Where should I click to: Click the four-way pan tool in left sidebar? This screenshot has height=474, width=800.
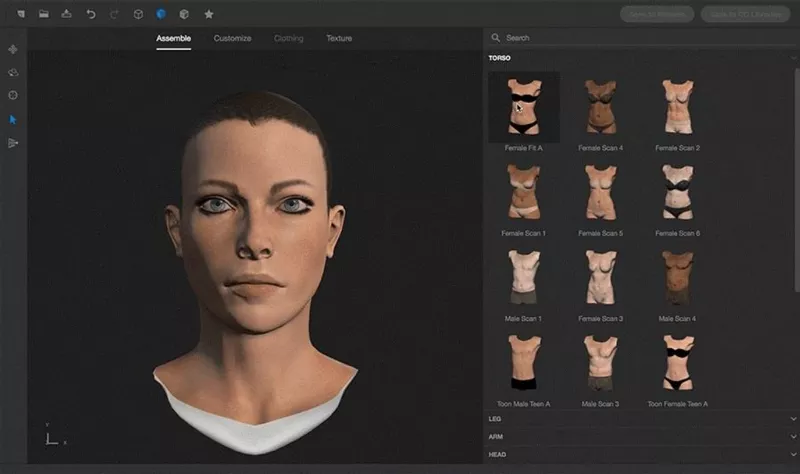pyautogui.click(x=13, y=49)
